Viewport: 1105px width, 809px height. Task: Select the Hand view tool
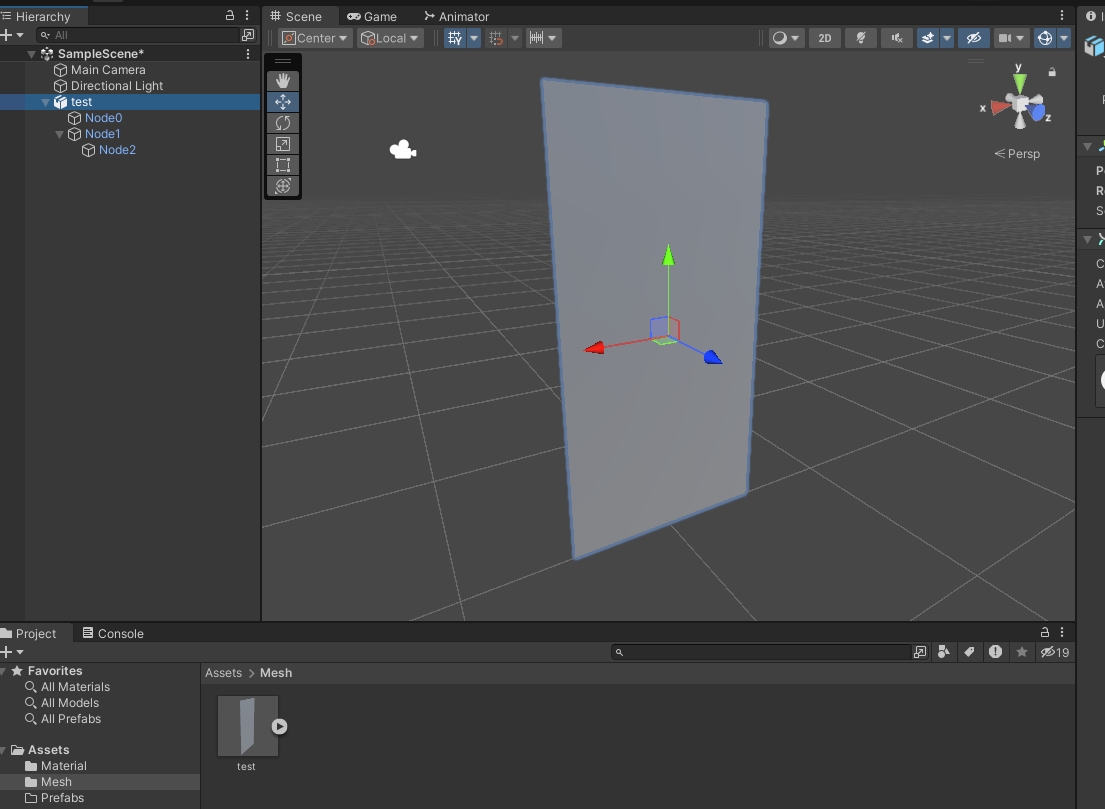(x=283, y=81)
